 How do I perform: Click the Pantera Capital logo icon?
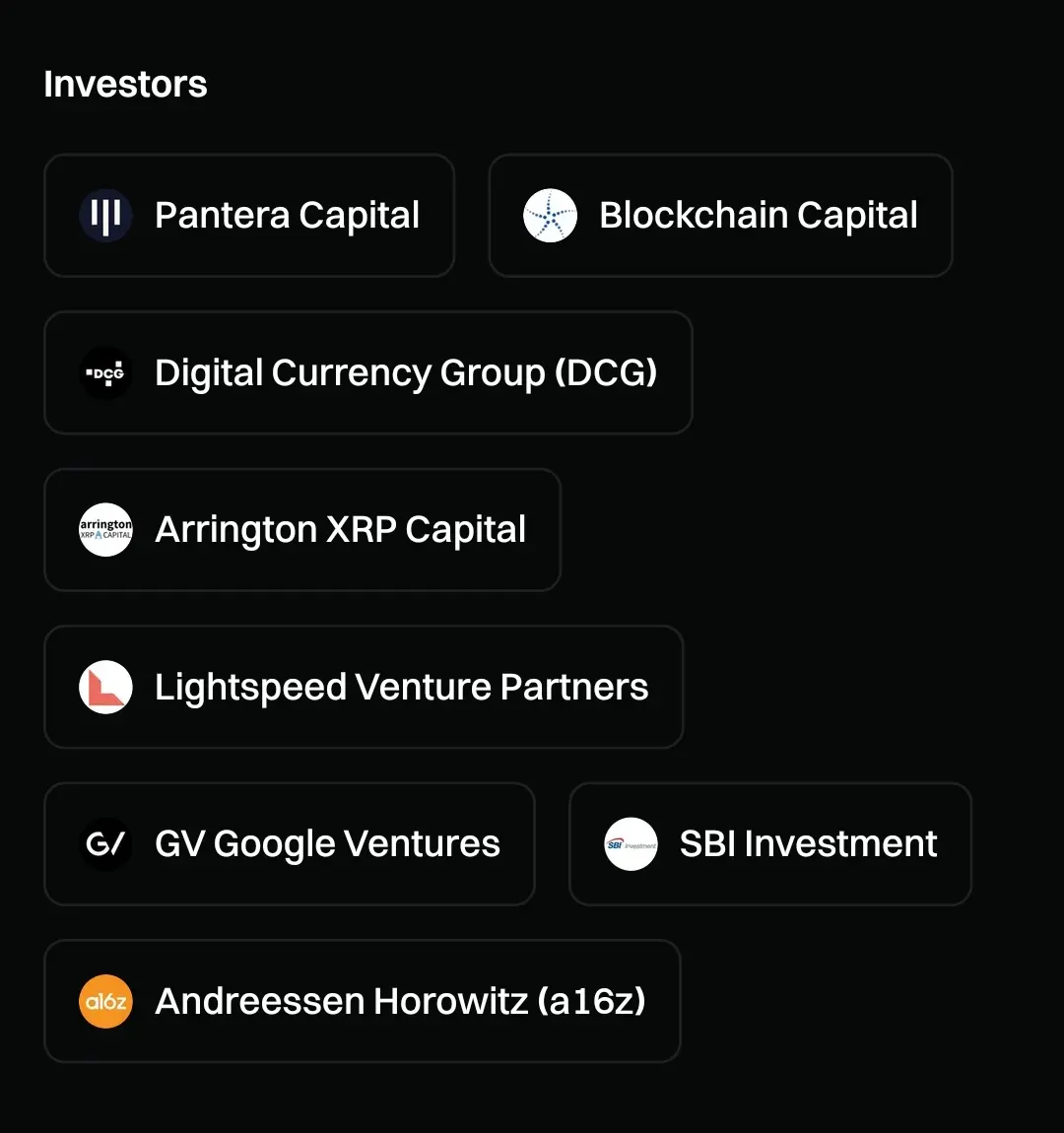click(x=105, y=216)
